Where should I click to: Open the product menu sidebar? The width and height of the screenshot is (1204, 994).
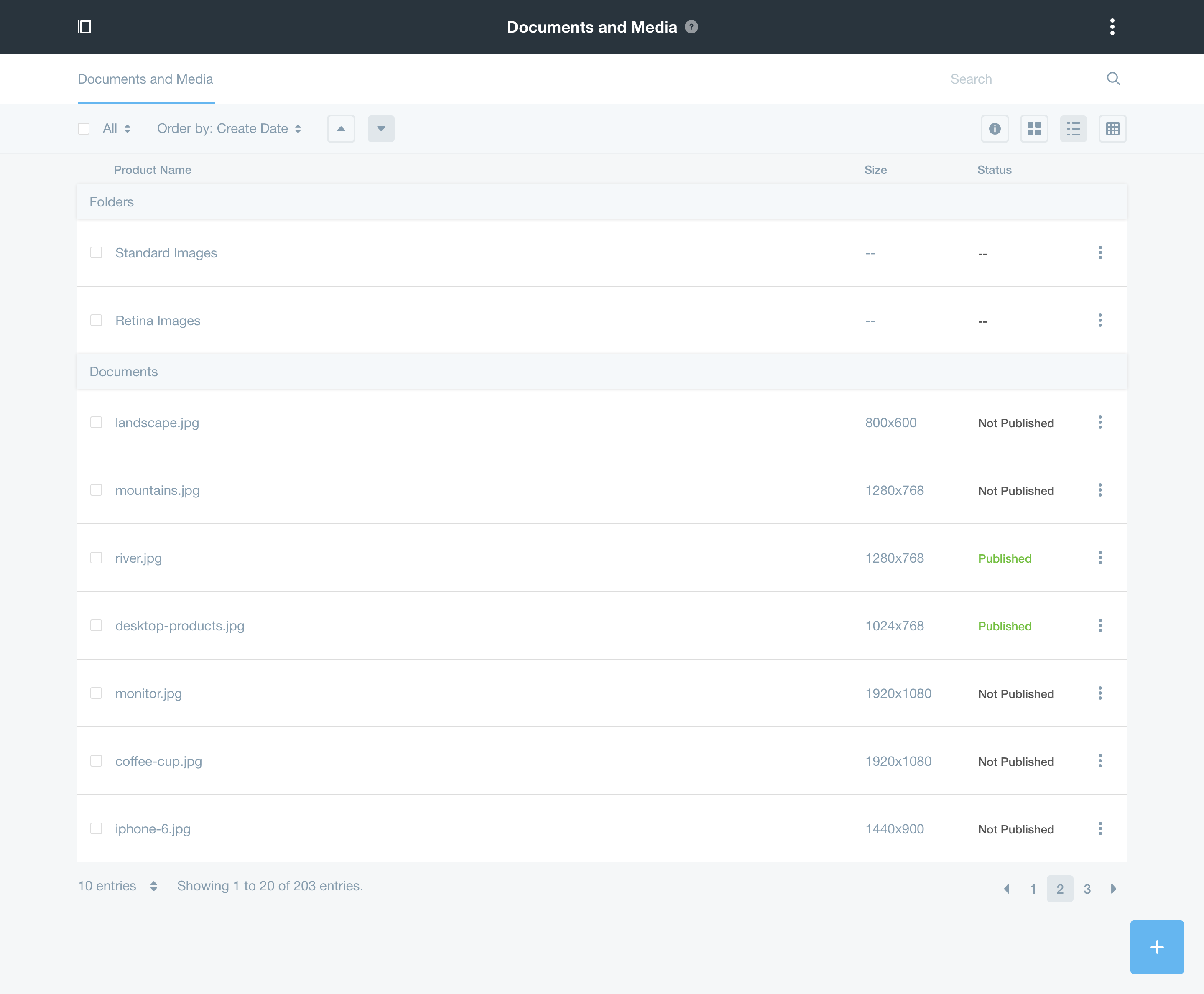pos(86,26)
